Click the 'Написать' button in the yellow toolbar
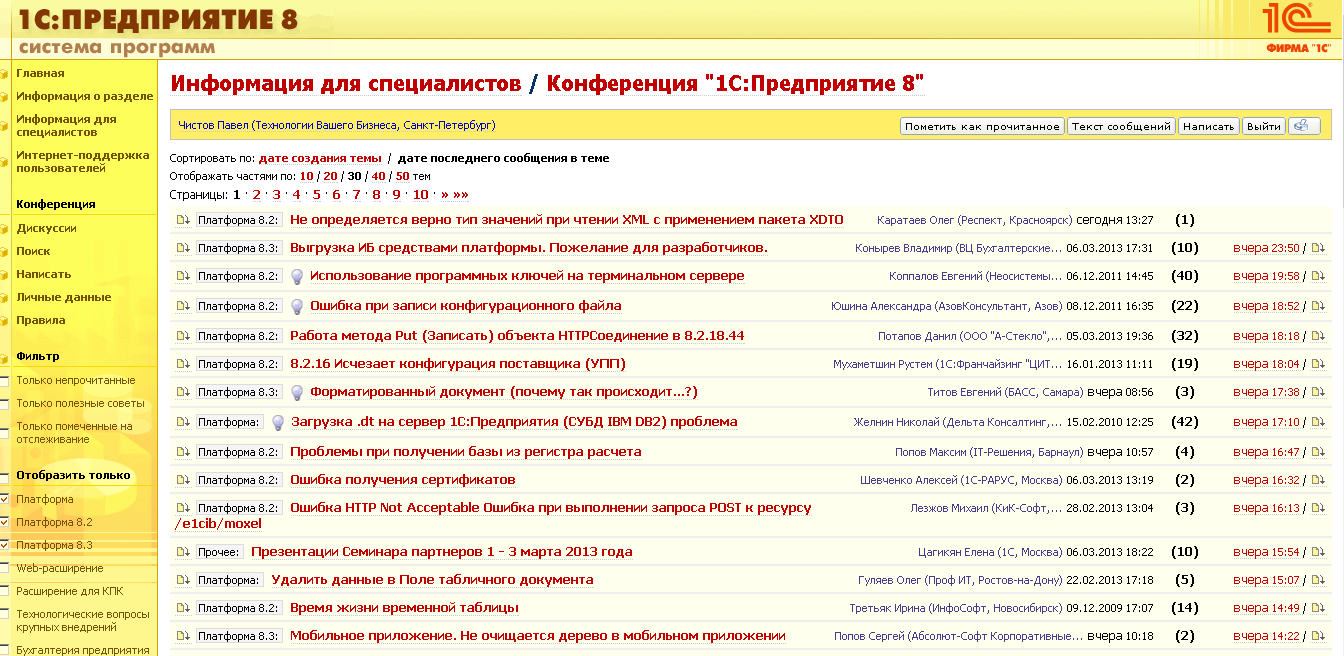Viewport: 1344px width, 656px height. click(1208, 126)
